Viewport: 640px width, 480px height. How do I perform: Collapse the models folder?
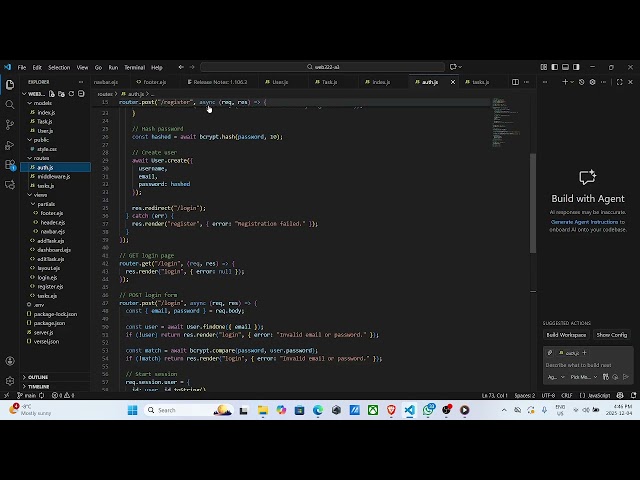[x=29, y=103]
